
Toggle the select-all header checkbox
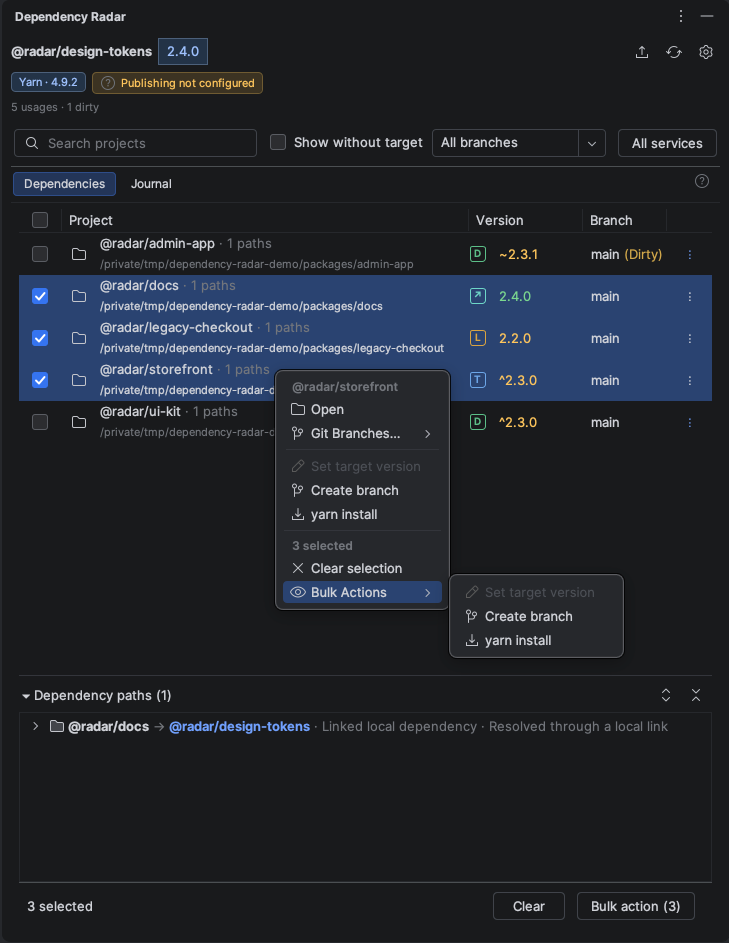click(x=40, y=220)
